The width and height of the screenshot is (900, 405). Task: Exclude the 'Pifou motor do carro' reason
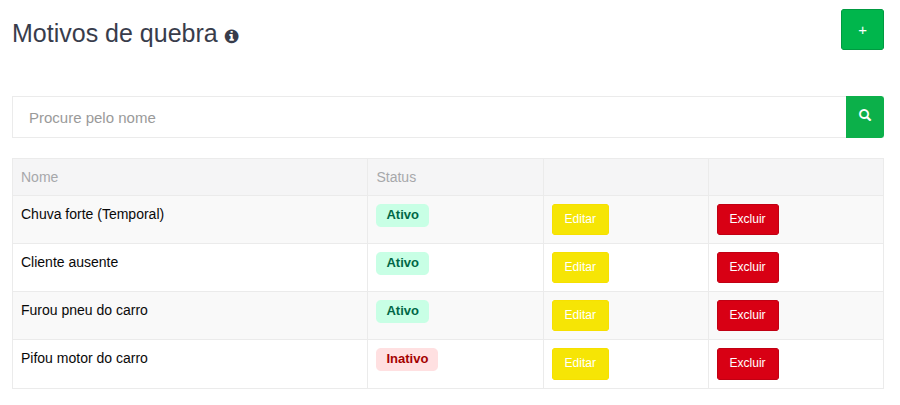pyautogui.click(x=747, y=363)
